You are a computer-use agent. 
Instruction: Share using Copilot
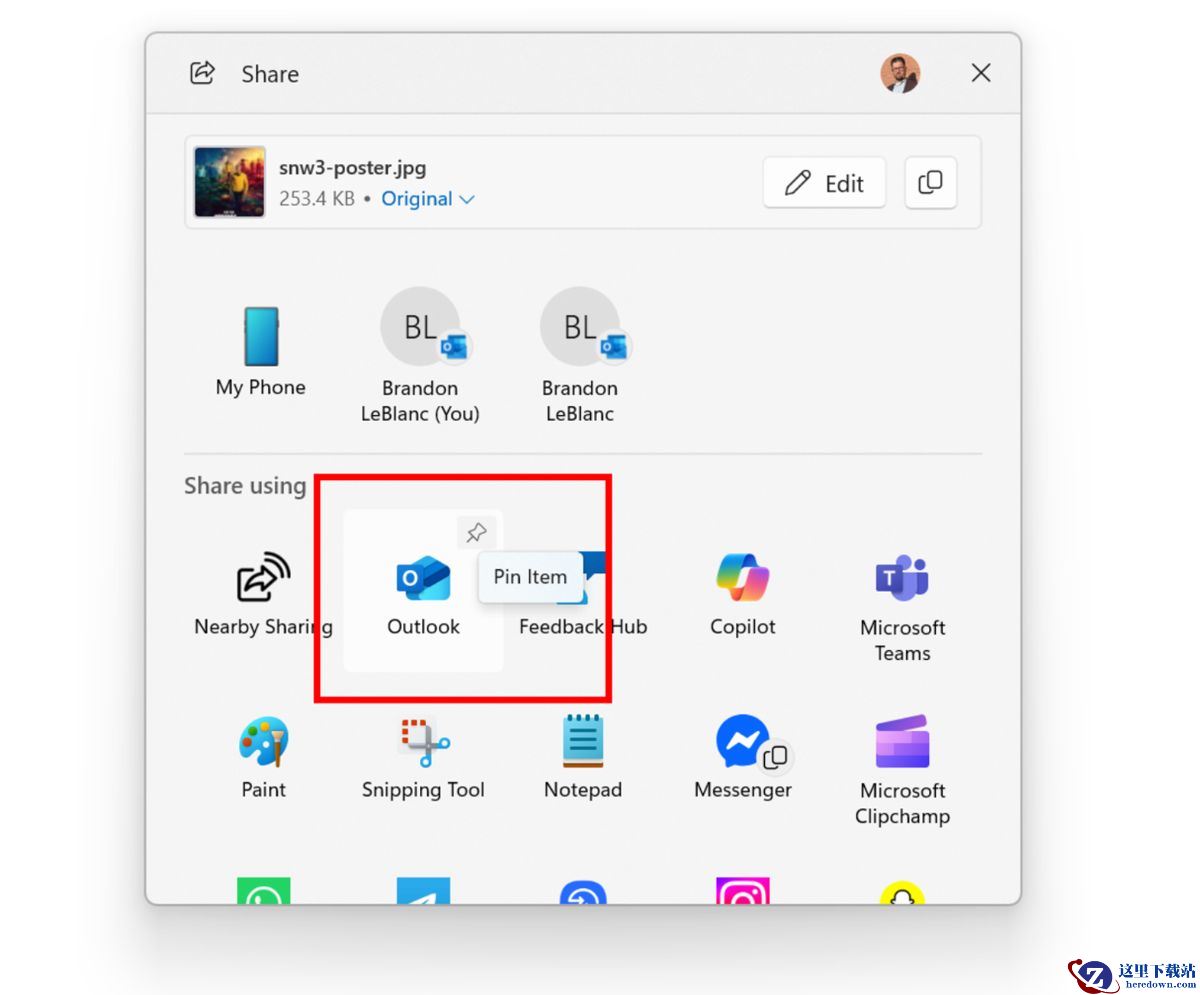pos(743,592)
